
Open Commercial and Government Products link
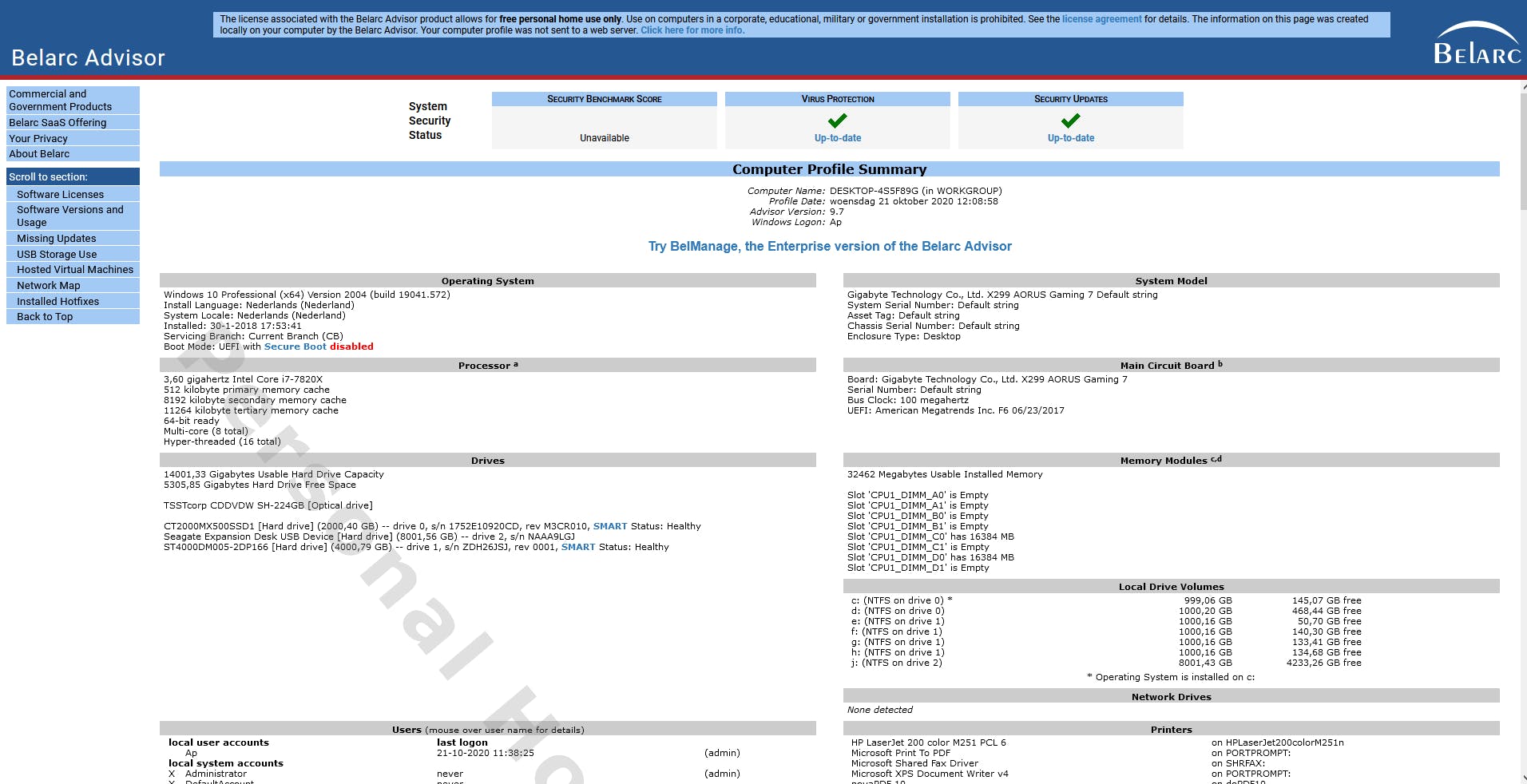tap(73, 100)
